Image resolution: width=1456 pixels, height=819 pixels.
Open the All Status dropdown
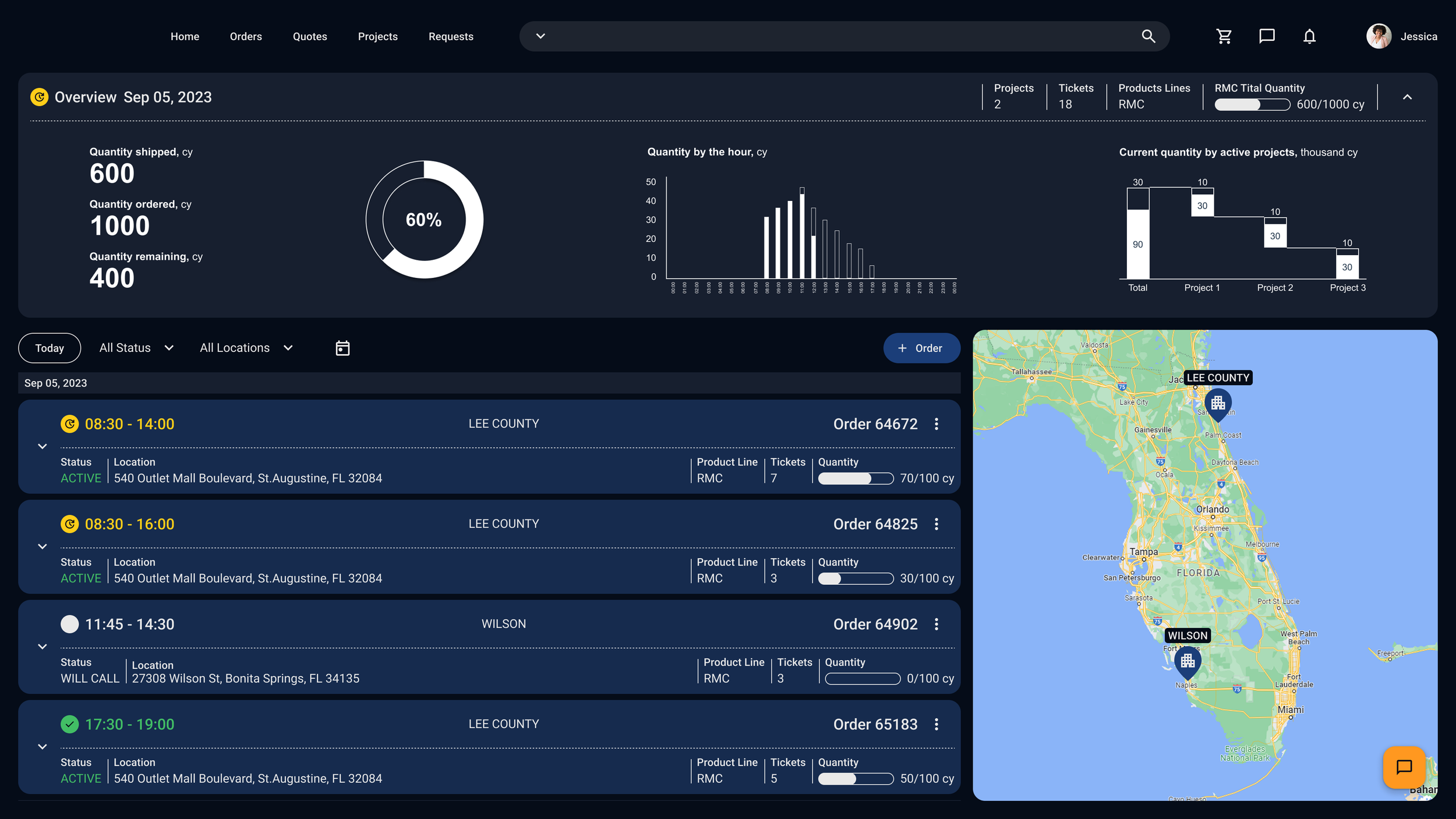[x=136, y=348]
